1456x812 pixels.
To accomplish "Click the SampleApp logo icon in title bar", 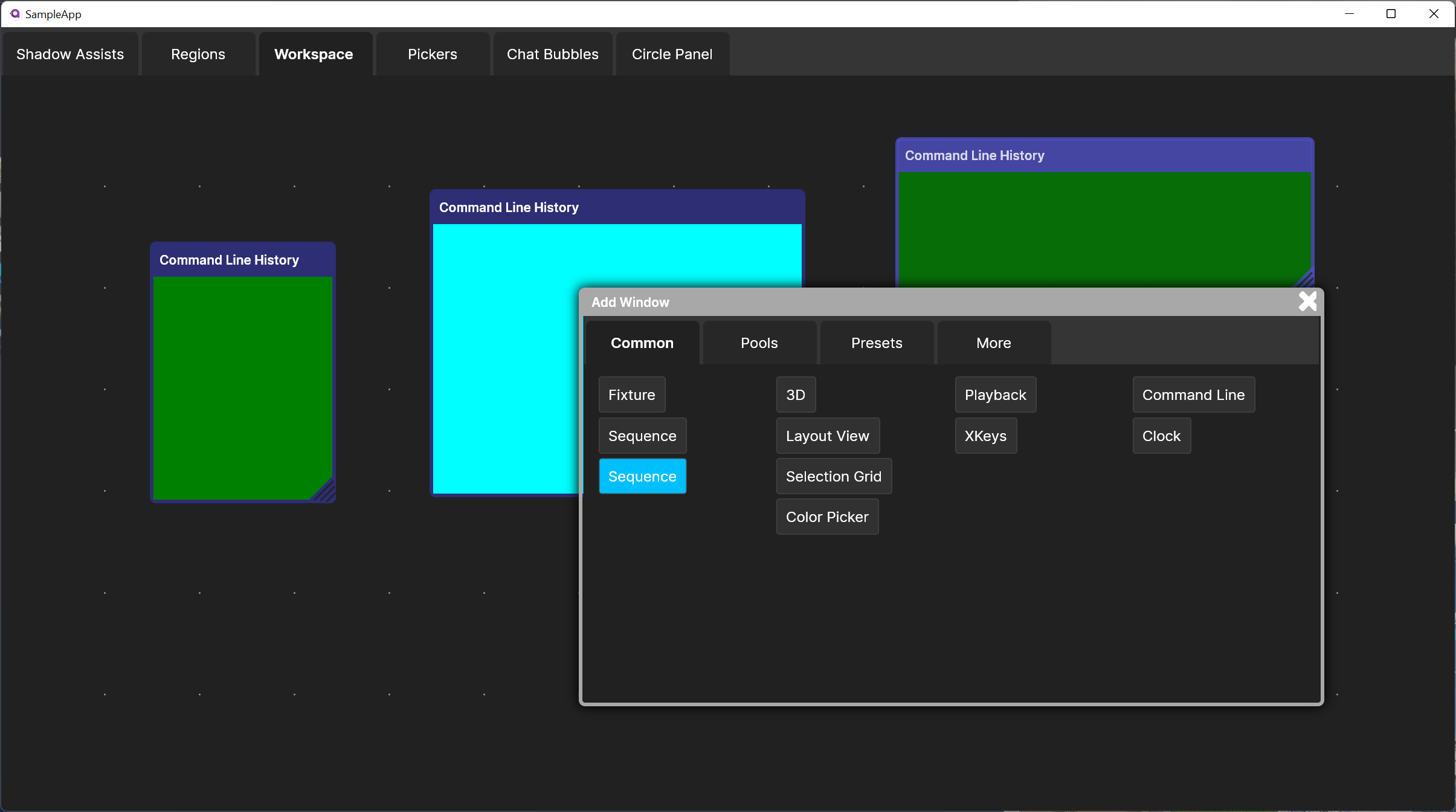I will (x=14, y=13).
